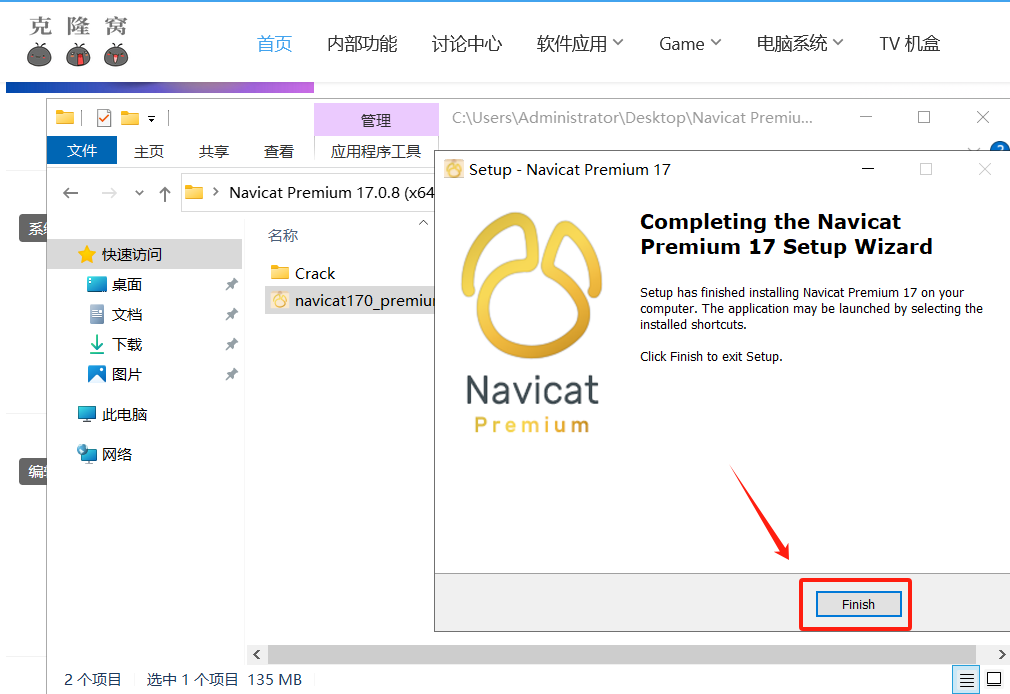Click the address bar folder icon
1010x694 pixels.
point(194,192)
